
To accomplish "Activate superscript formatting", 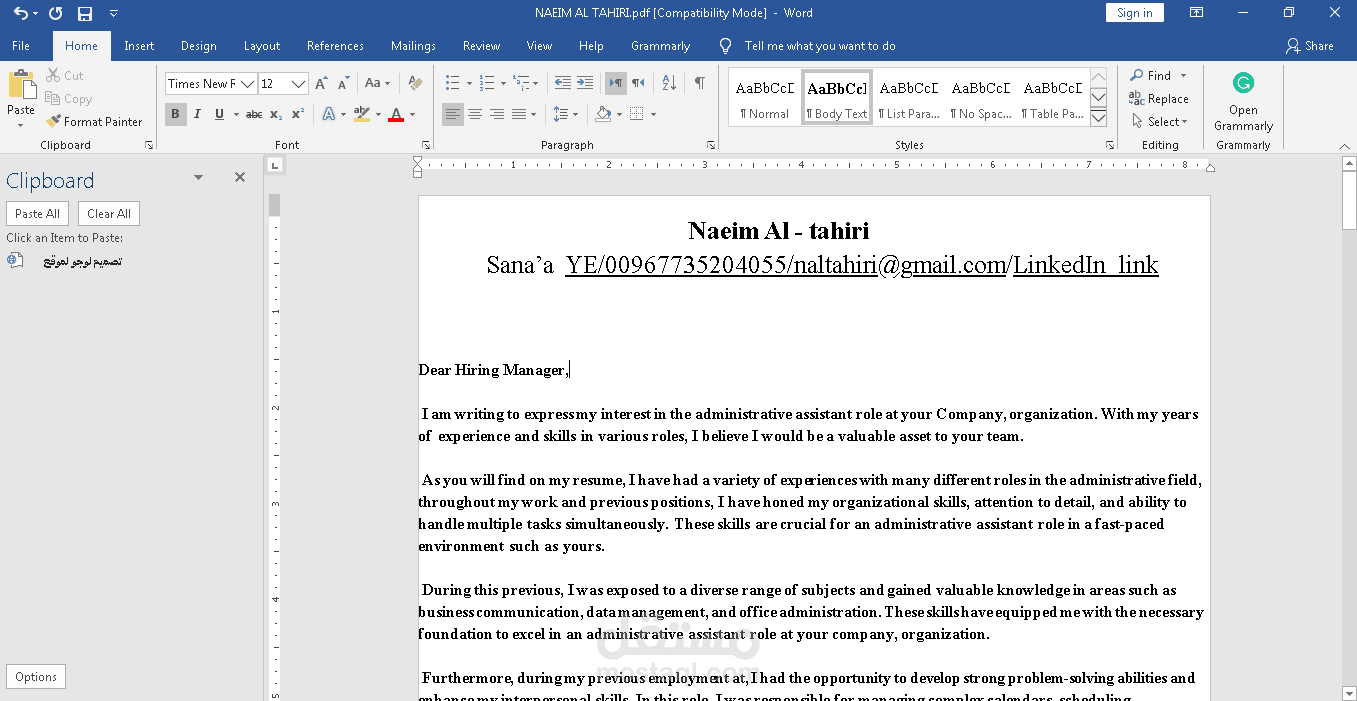I will (296, 114).
